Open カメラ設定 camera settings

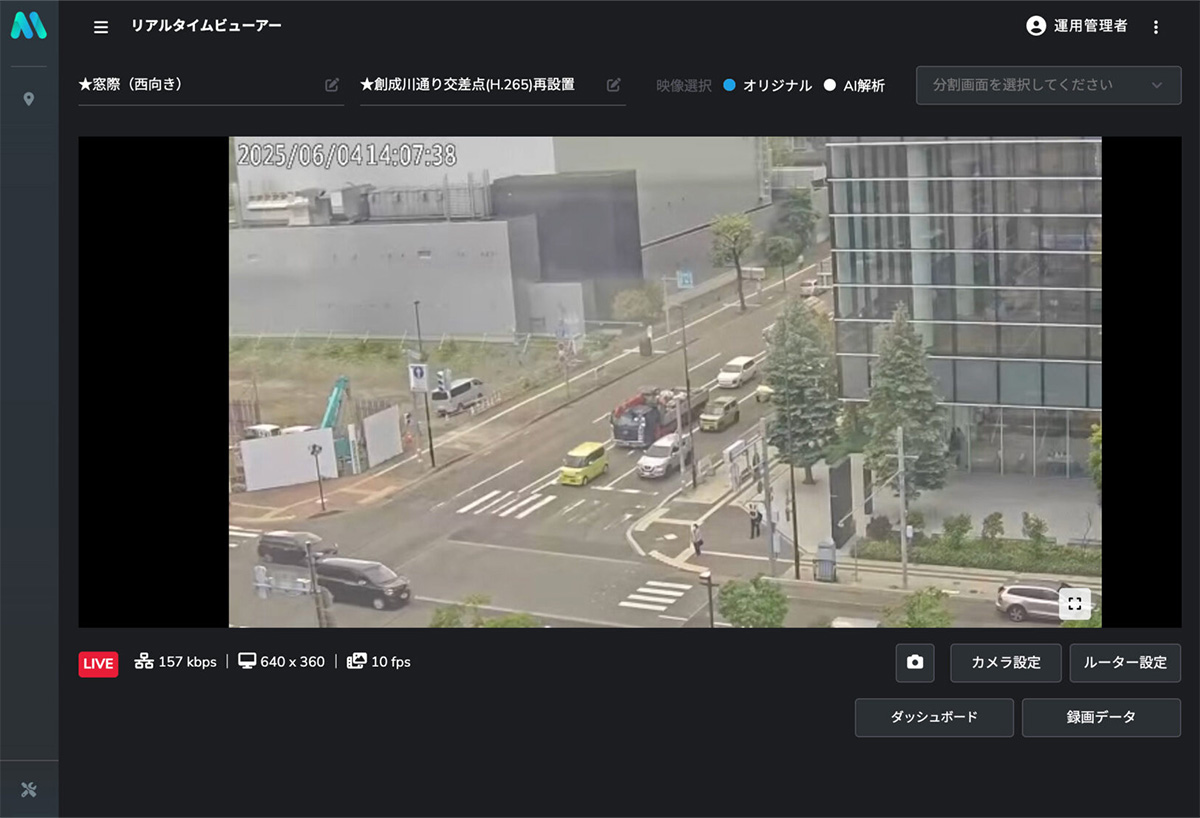pyautogui.click(x=1006, y=662)
